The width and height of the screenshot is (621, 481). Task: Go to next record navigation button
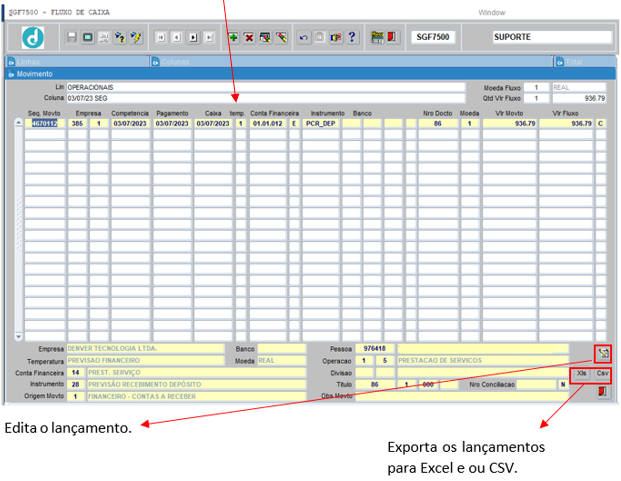point(193,37)
